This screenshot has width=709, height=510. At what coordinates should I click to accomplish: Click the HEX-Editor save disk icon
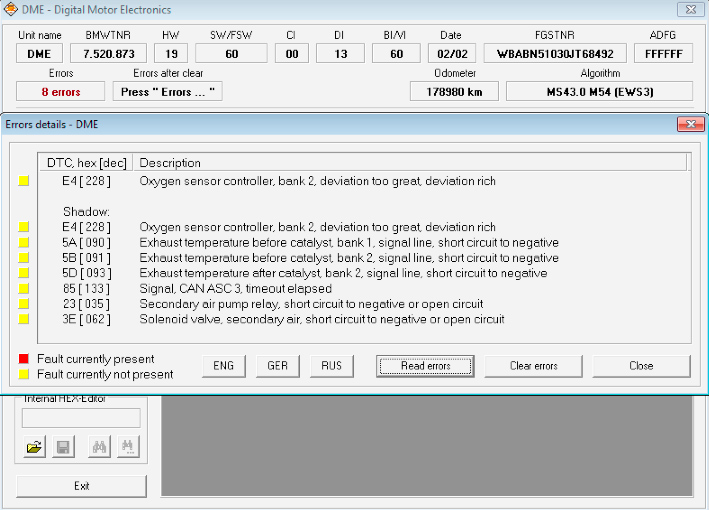[64, 448]
